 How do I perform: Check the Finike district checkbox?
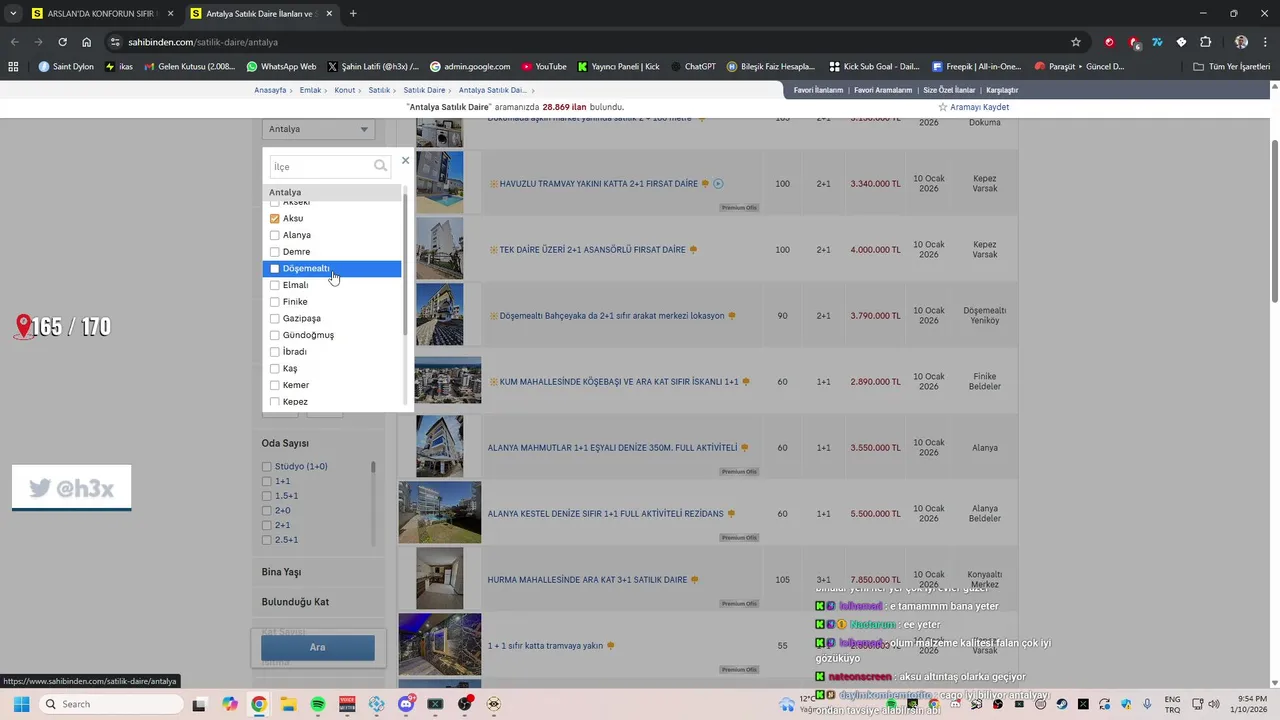(x=275, y=302)
